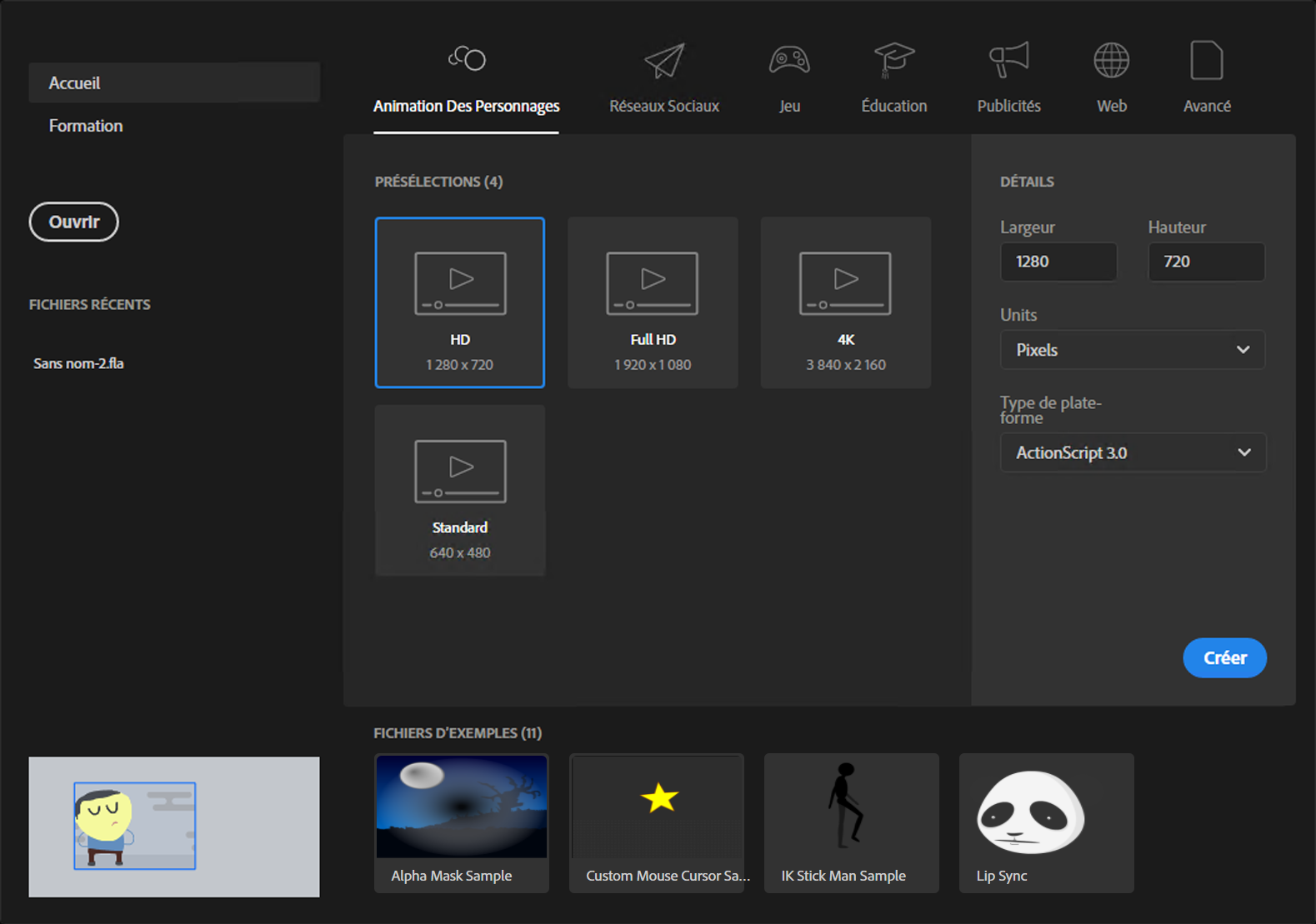Switch to Réseaux Sociaux tab

coord(664,106)
